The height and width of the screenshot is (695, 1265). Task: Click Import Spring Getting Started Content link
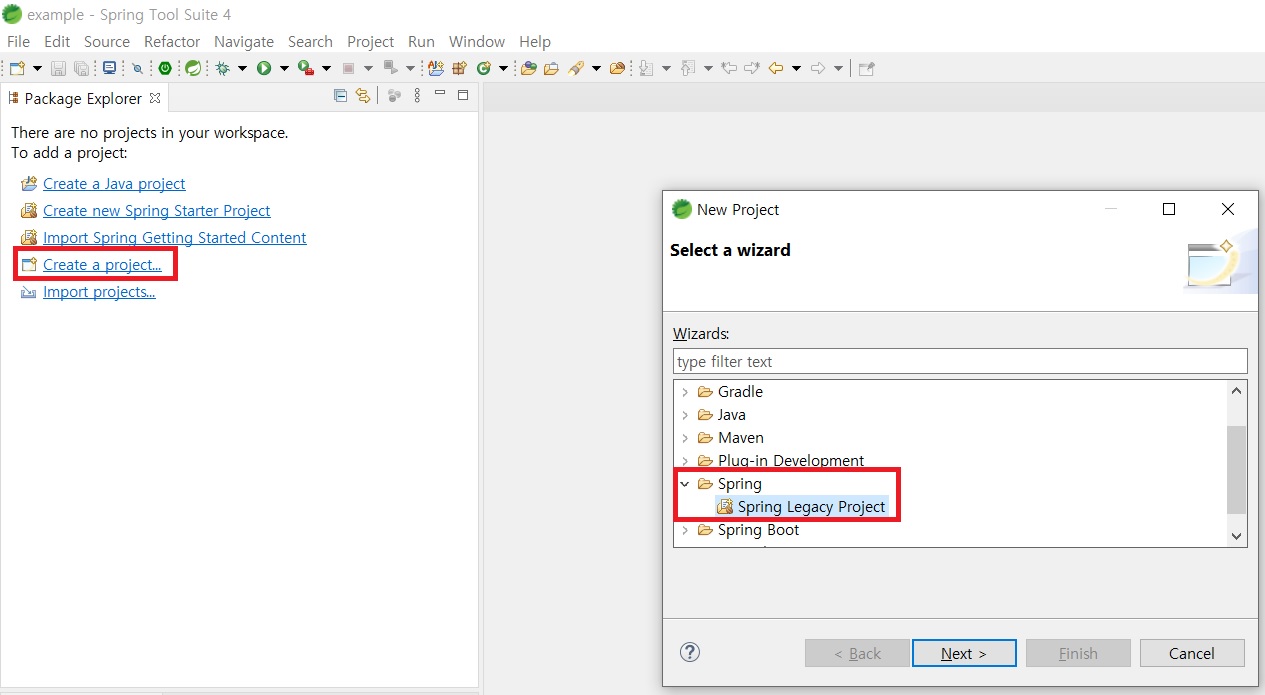tap(175, 238)
